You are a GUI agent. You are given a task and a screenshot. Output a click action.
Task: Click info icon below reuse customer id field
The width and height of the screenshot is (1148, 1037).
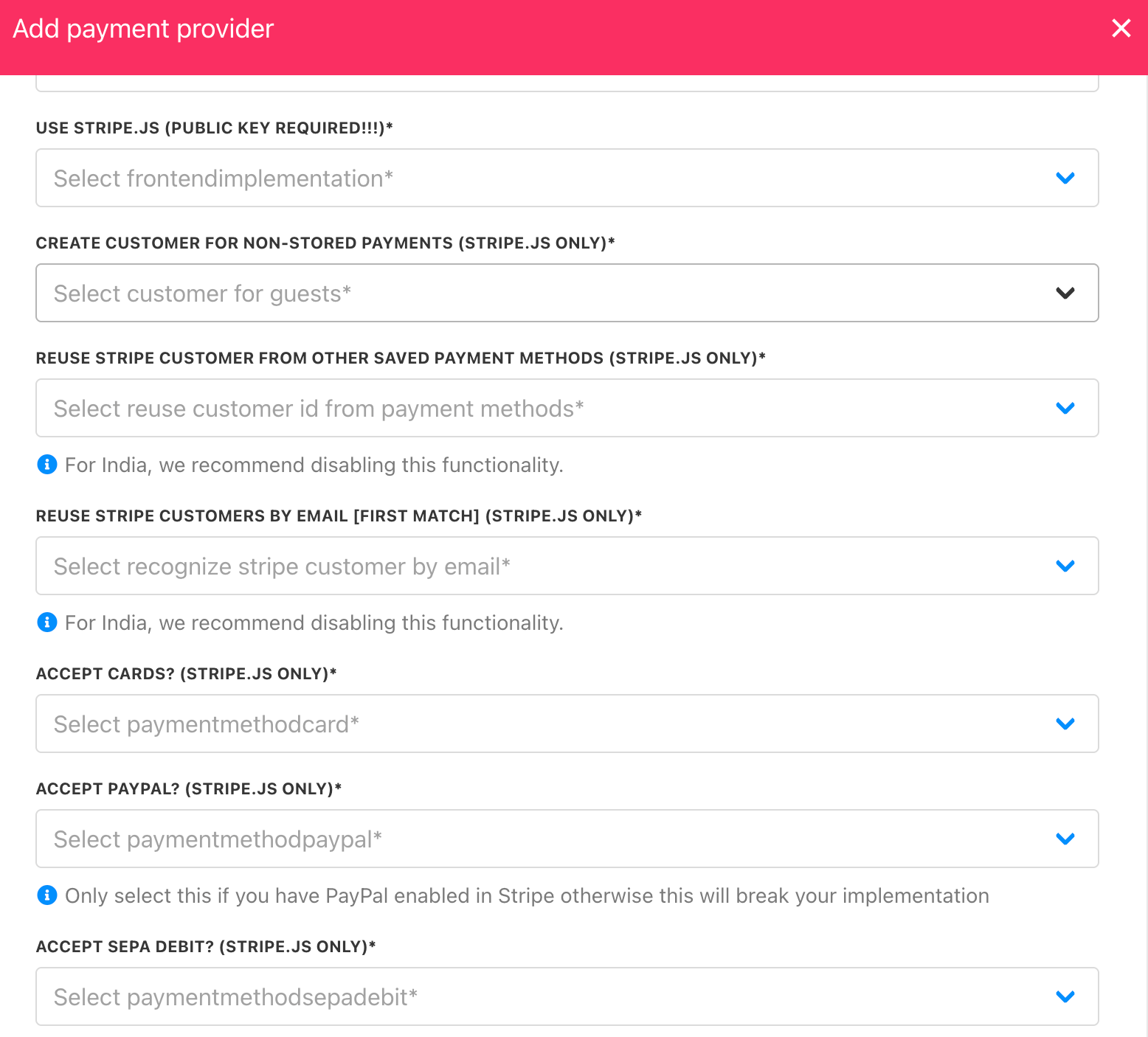46,465
